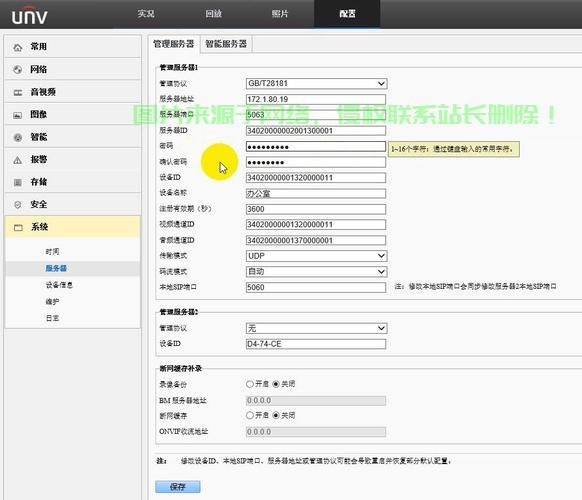Image resolution: width=582 pixels, height=500 pixels.
Task: Open the 图像 sidebar menu
Action: pyautogui.click(x=73, y=114)
